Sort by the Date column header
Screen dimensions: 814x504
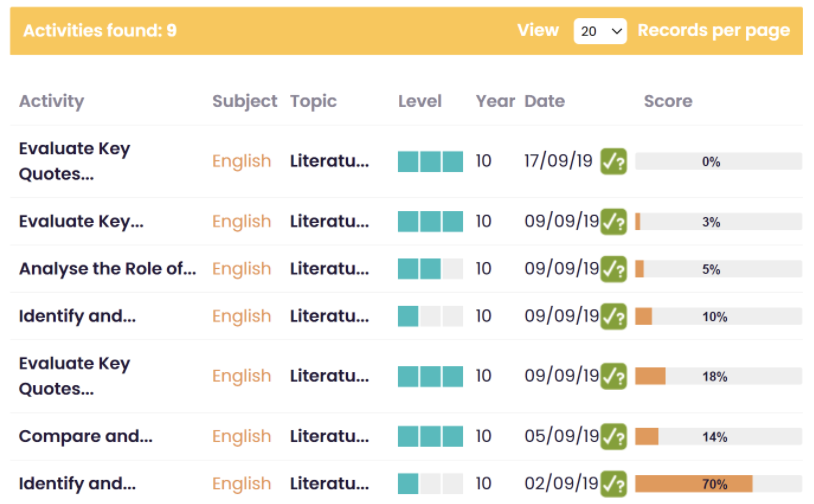click(544, 101)
